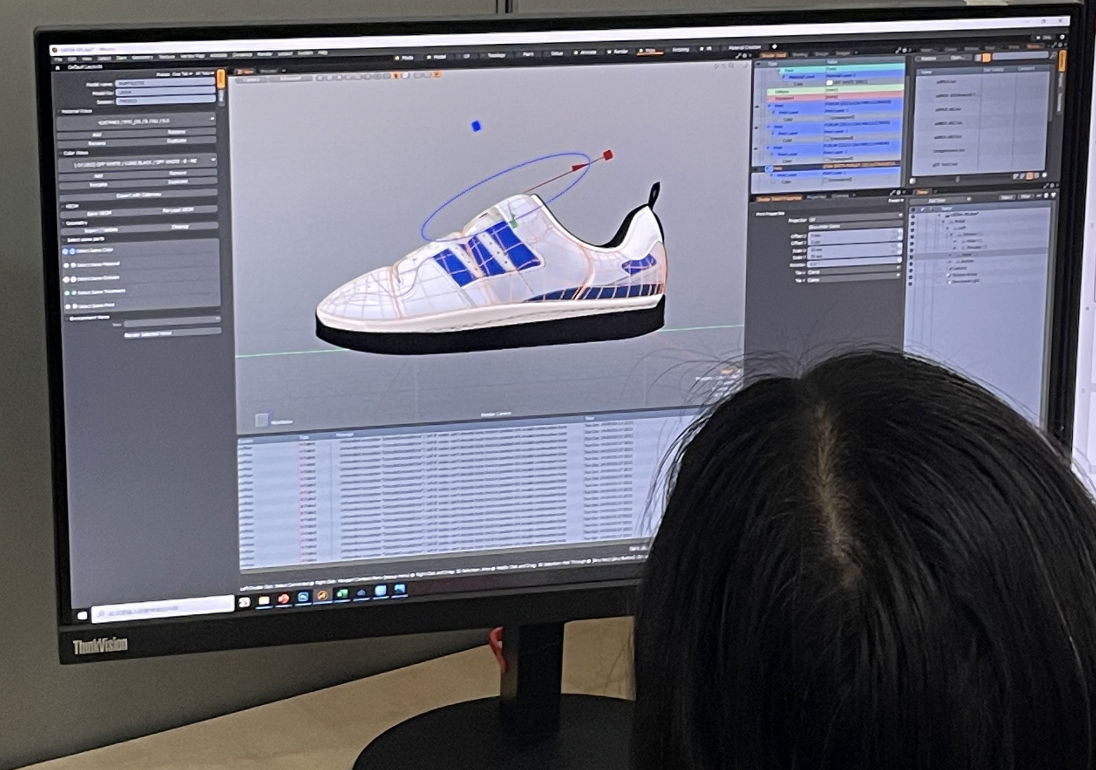Click the plus icon after Material Creation tab
The height and width of the screenshot is (770, 1096).
774,47
